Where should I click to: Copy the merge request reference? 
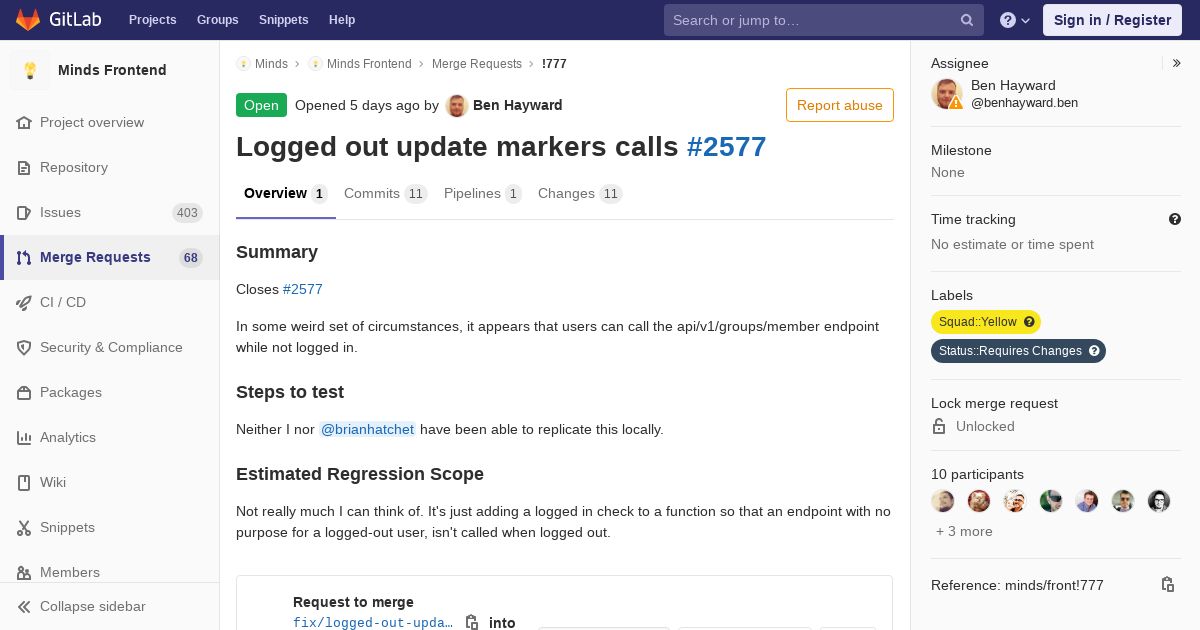tap(1167, 585)
